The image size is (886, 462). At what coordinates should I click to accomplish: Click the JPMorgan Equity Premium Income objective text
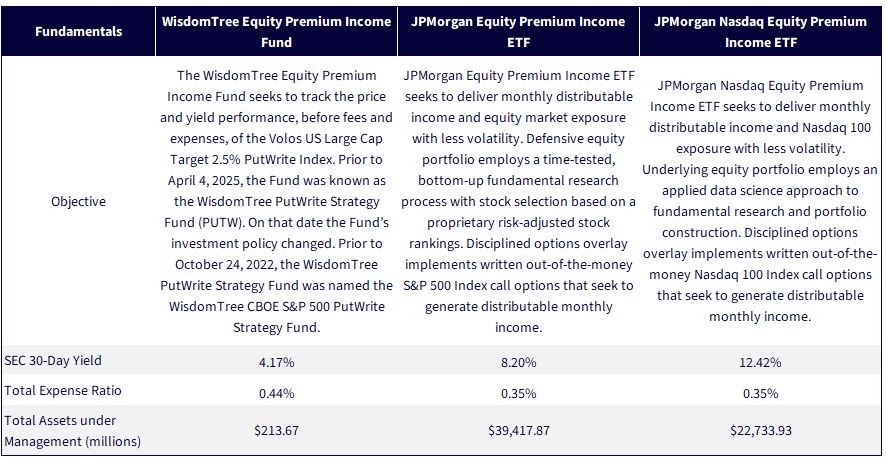(518, 202)
